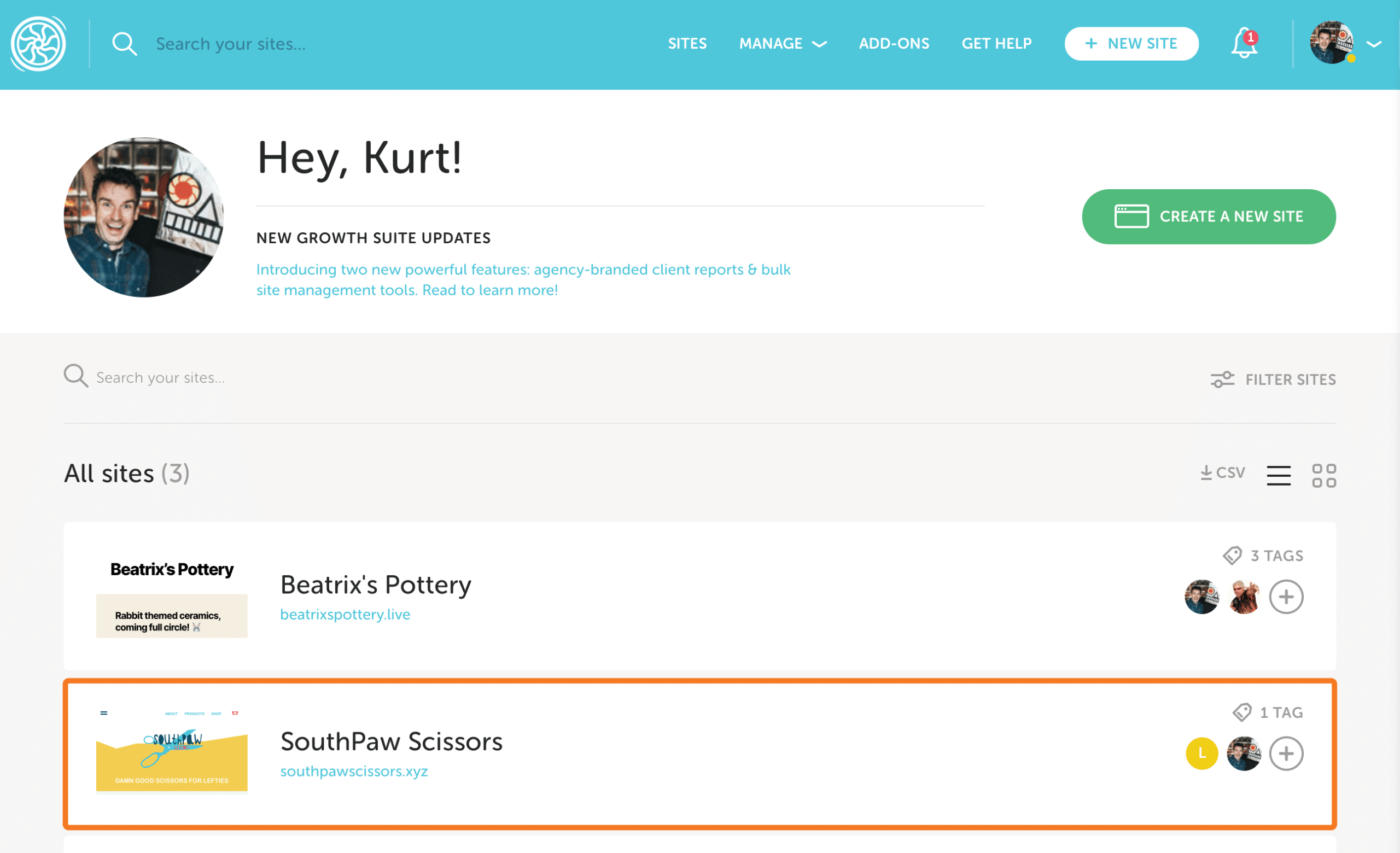Viewport: 1400px width, 853px height.
Task: Open Get Help menu item
Action: [996, 44]
